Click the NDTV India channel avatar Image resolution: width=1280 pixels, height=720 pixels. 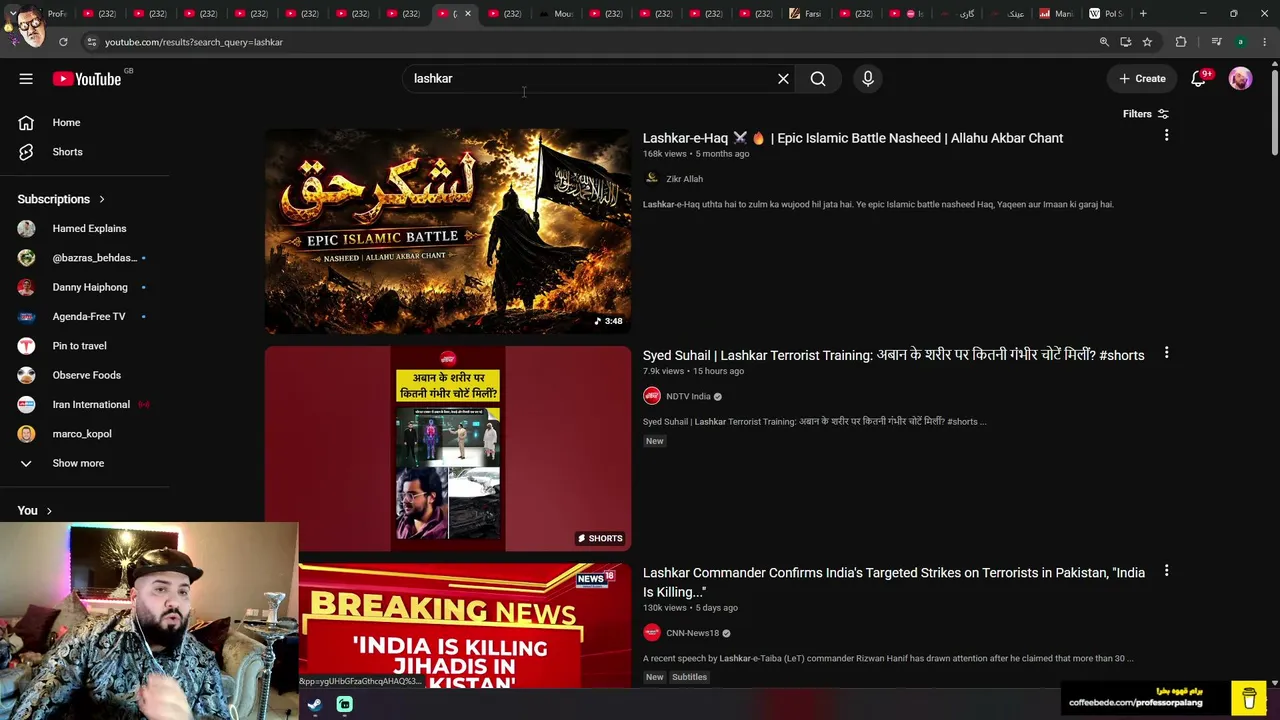click(x=652, y=396)
